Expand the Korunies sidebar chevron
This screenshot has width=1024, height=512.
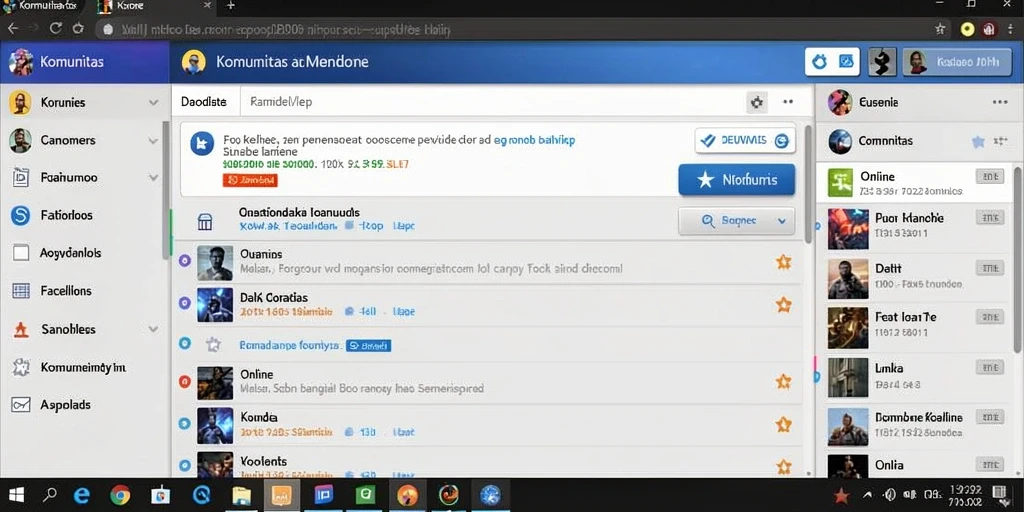153,103
